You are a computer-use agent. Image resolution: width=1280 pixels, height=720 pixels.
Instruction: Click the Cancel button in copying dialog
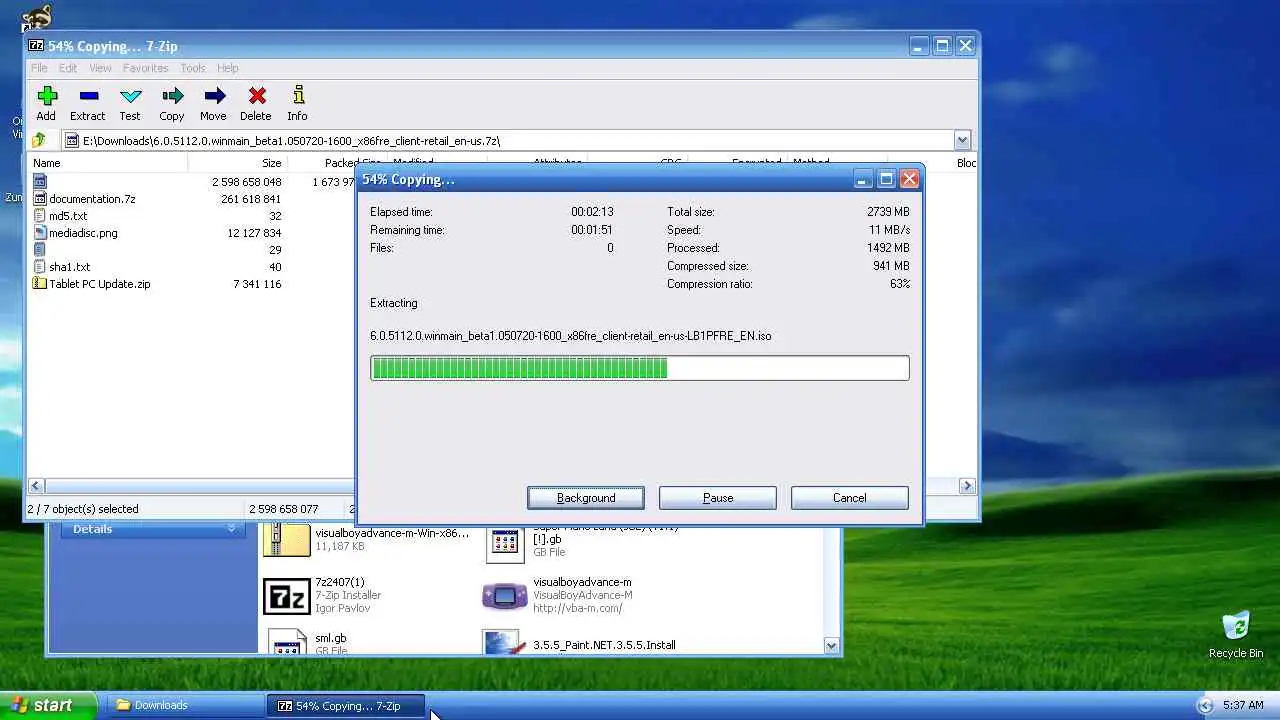850,498
